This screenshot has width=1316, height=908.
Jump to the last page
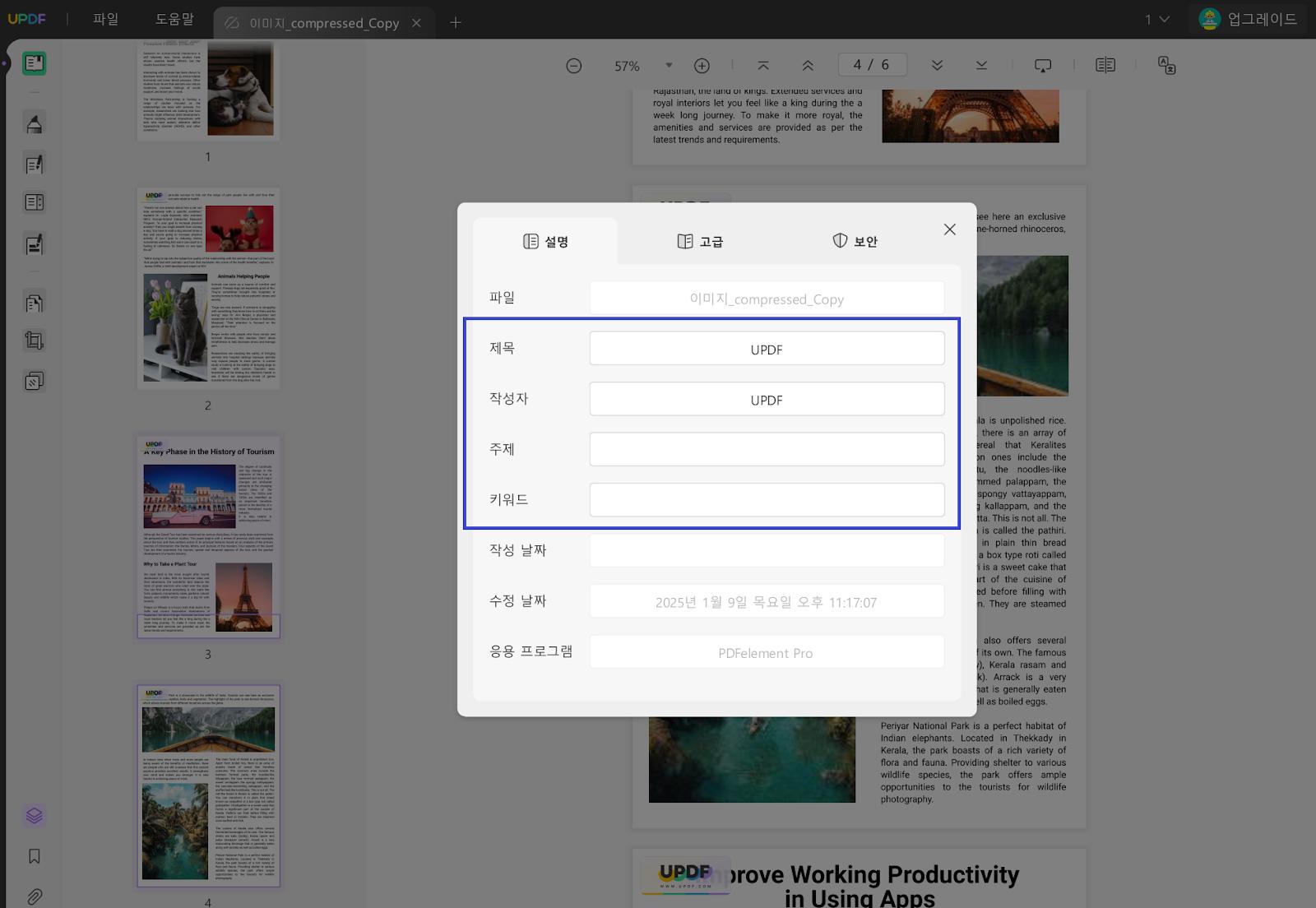[x=981, y=65]
